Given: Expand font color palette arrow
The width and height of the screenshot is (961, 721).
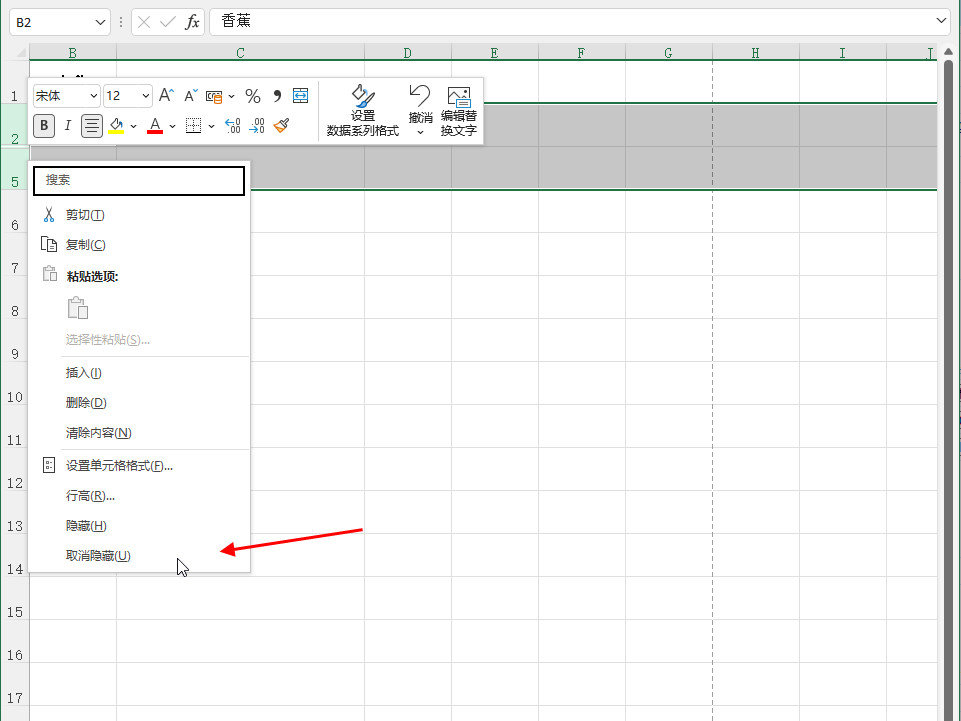Looking at the screenshot, I should (x=172, y=126).
